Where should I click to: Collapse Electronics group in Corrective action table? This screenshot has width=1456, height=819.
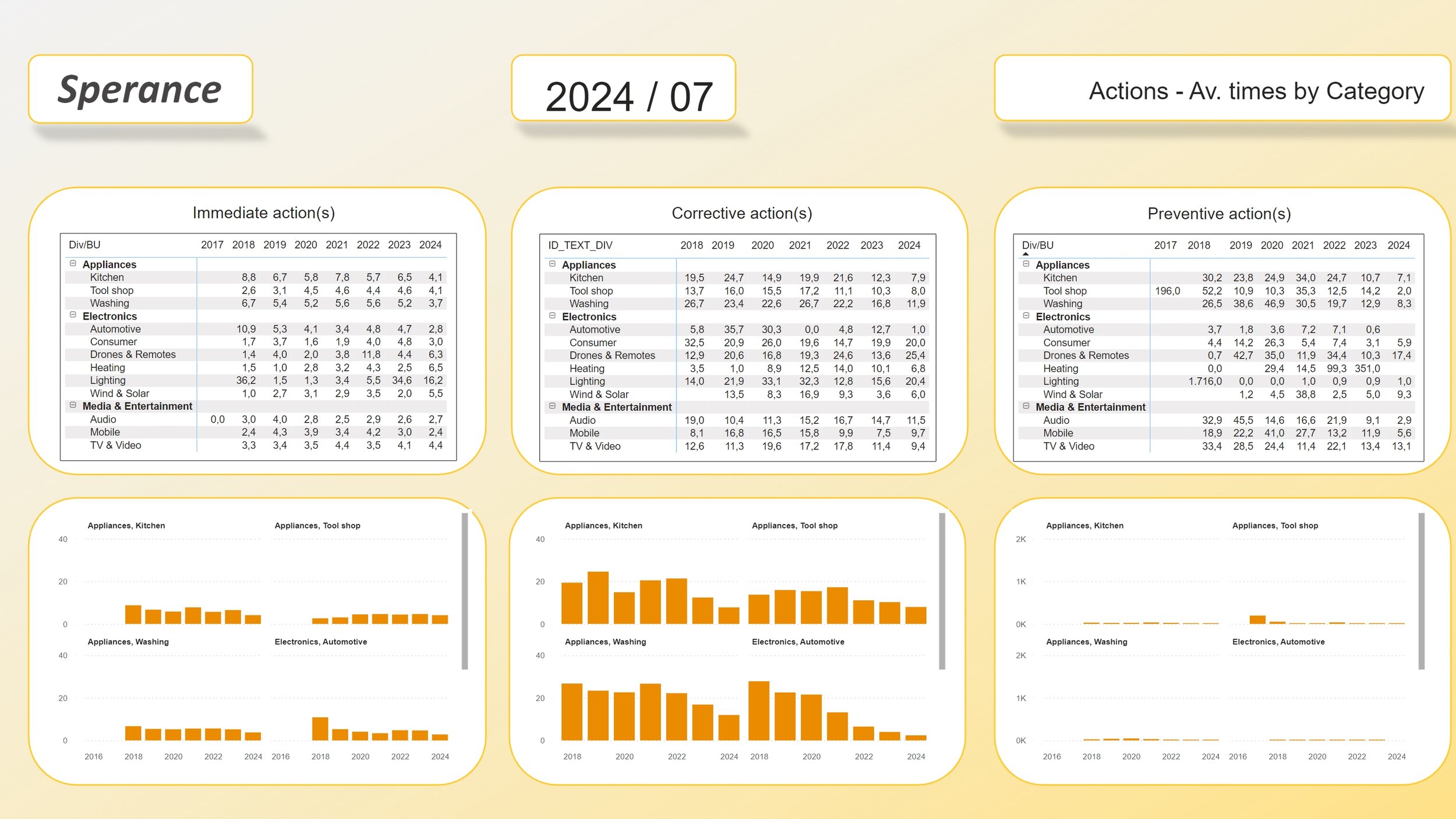click(x=552, y=315)
